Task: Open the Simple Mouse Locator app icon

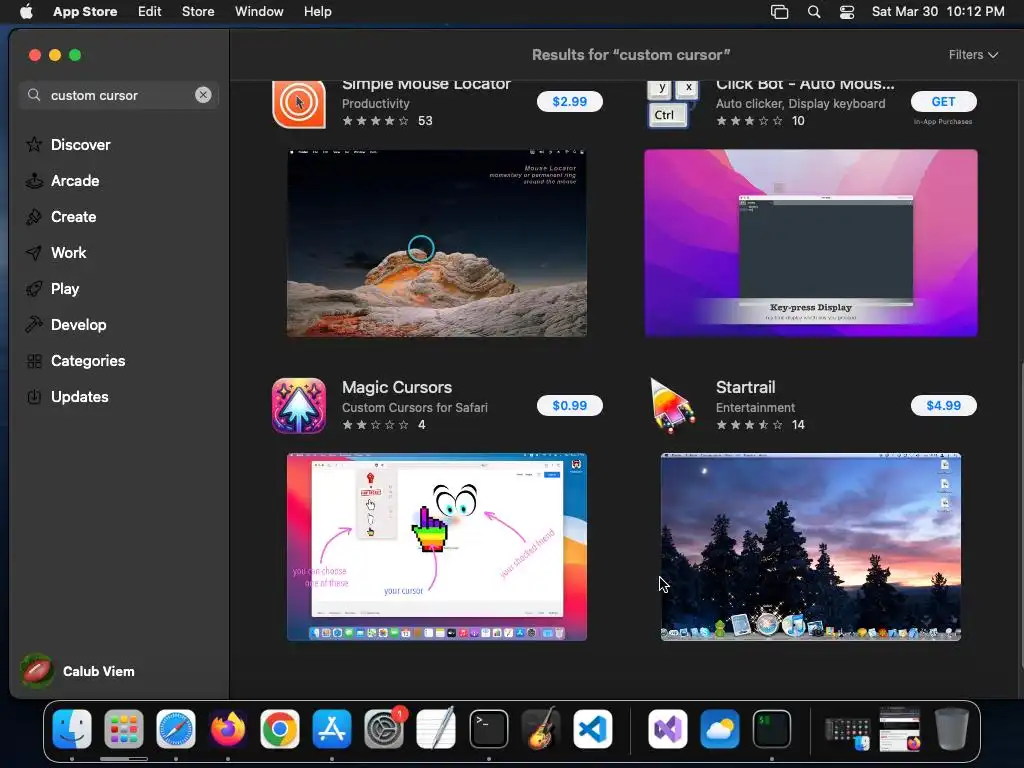Action: [299, 104]
